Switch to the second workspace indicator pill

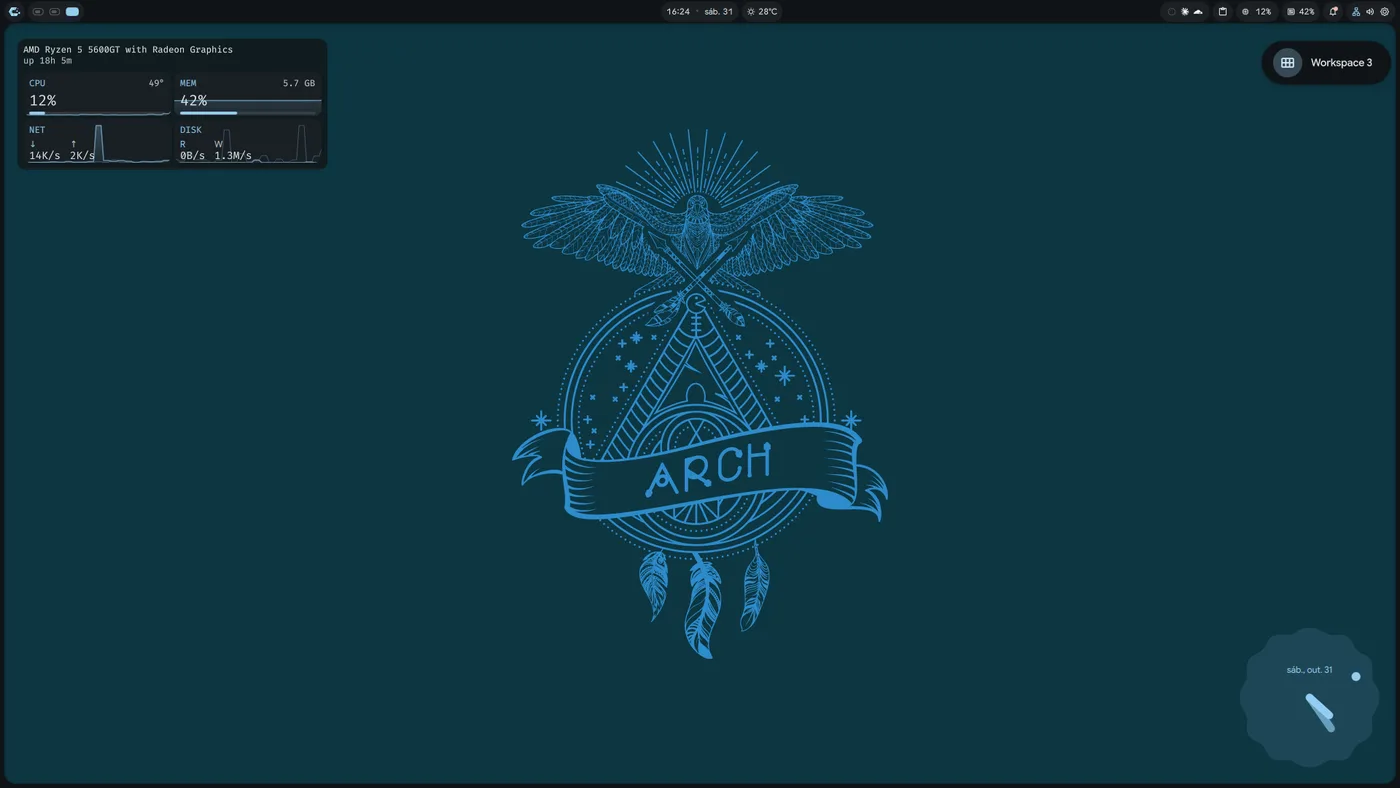coord(55,12)
